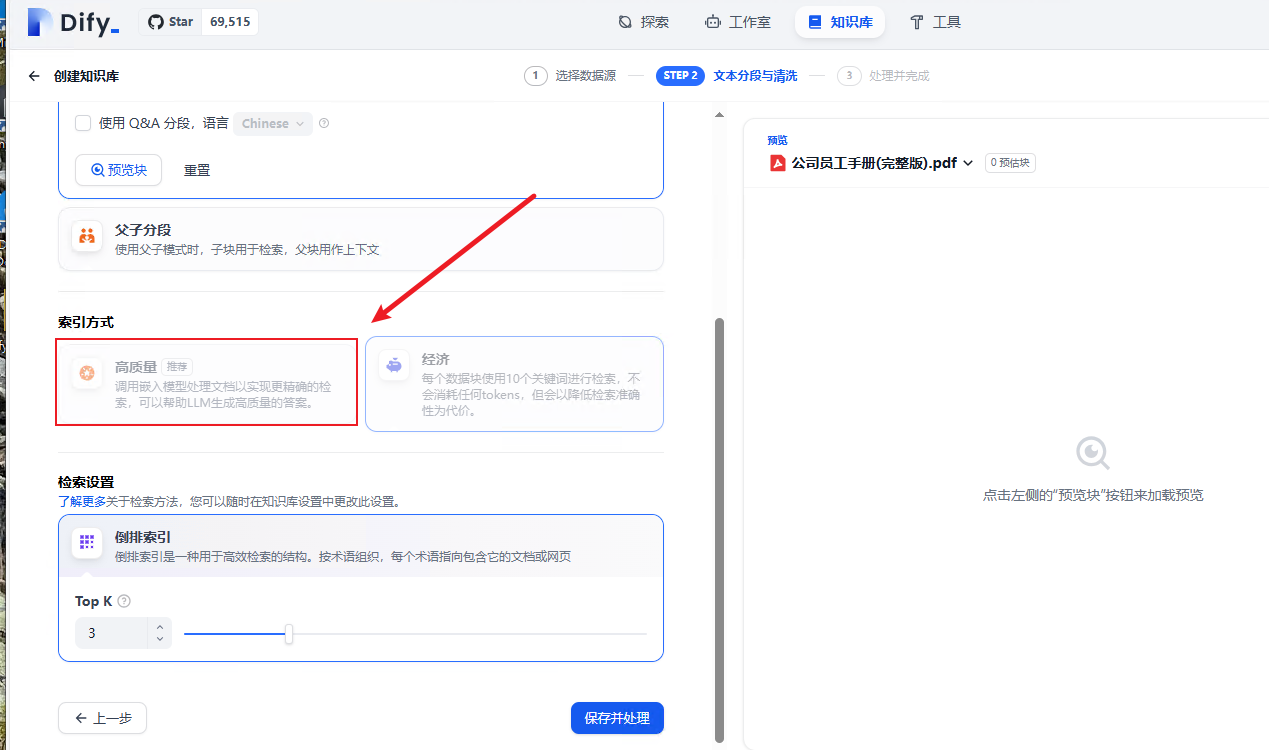1269x750 pixels.
Task: Click the 父子分段 orange icon
Action: (86, 236)
